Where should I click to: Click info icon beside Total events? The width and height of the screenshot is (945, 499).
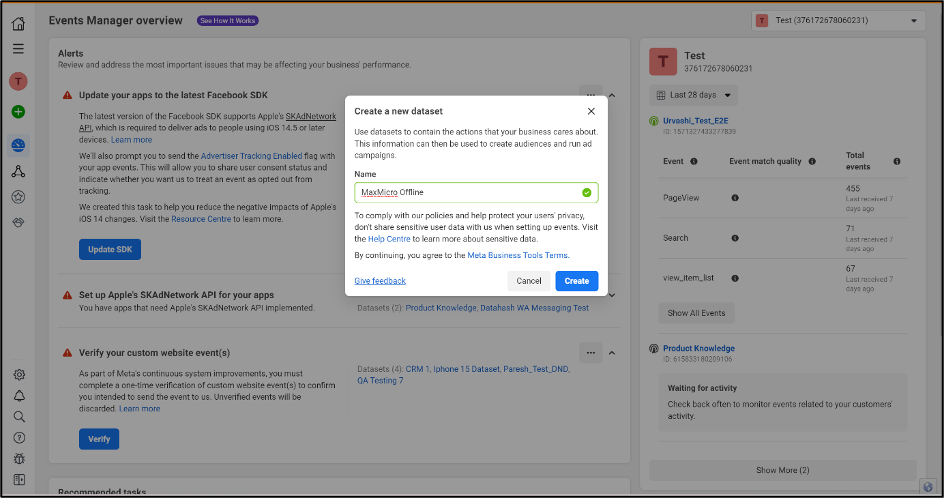click(x=897, y=162)
